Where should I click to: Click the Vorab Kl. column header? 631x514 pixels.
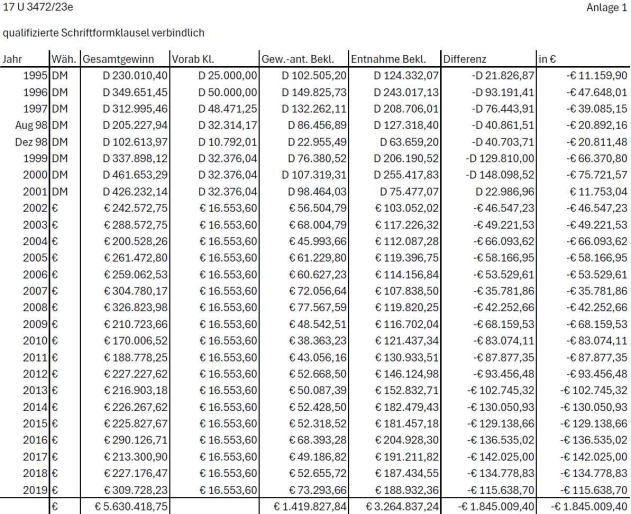point(196,59)
